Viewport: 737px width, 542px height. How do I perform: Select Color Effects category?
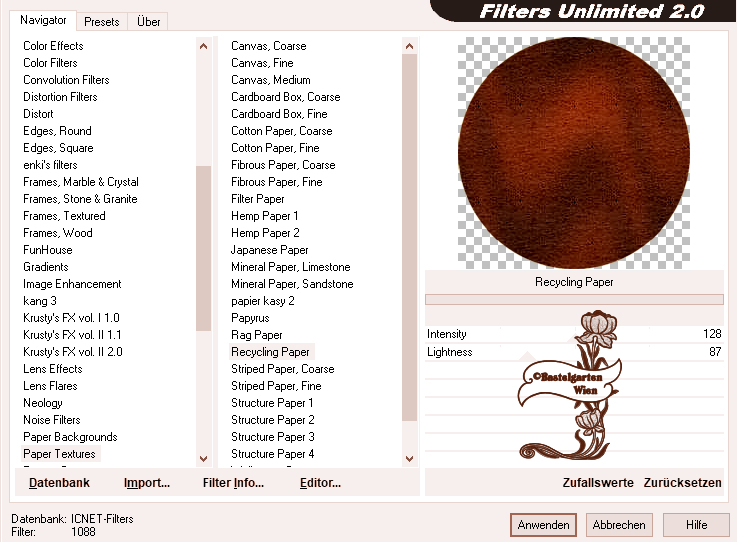[53, 46]
